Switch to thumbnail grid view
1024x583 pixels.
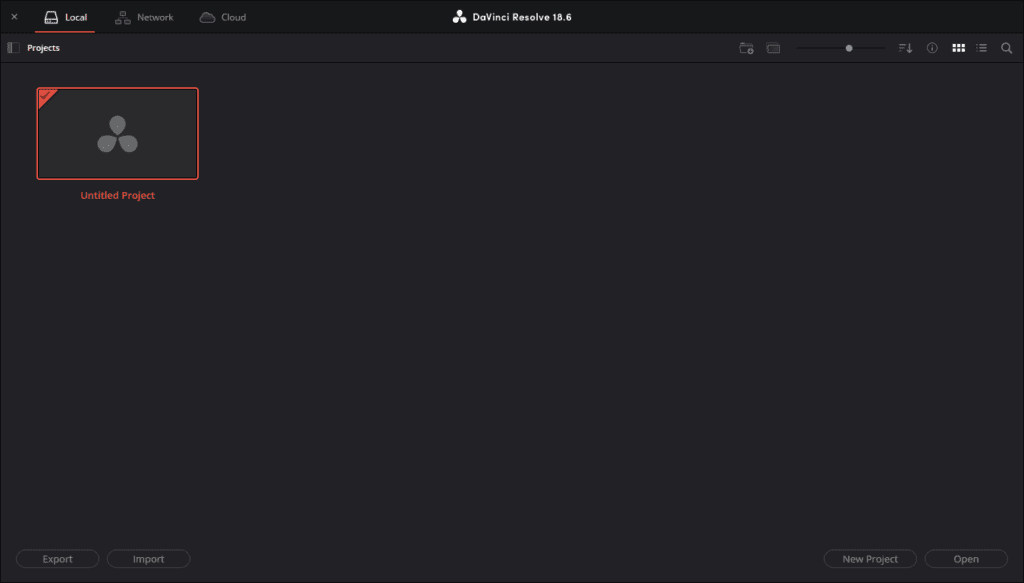point(958,48)
